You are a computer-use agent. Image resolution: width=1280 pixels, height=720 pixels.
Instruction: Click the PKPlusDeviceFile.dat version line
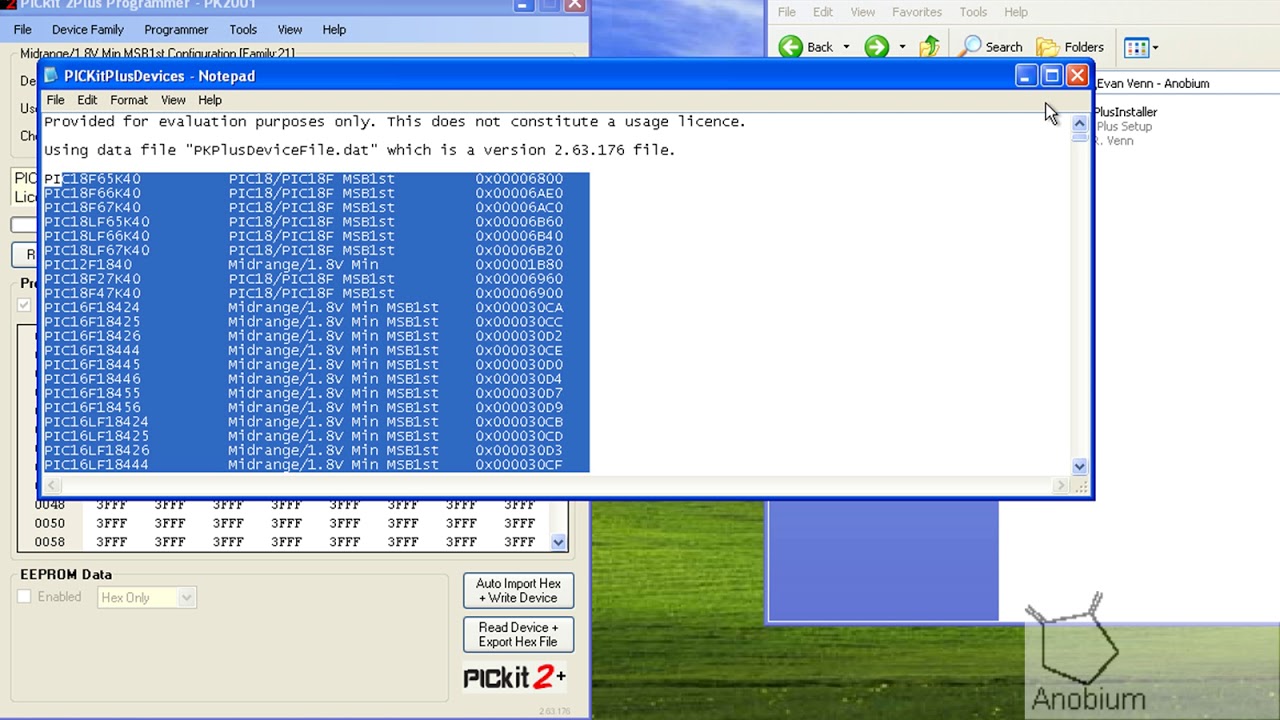click(x=360, y=150)
